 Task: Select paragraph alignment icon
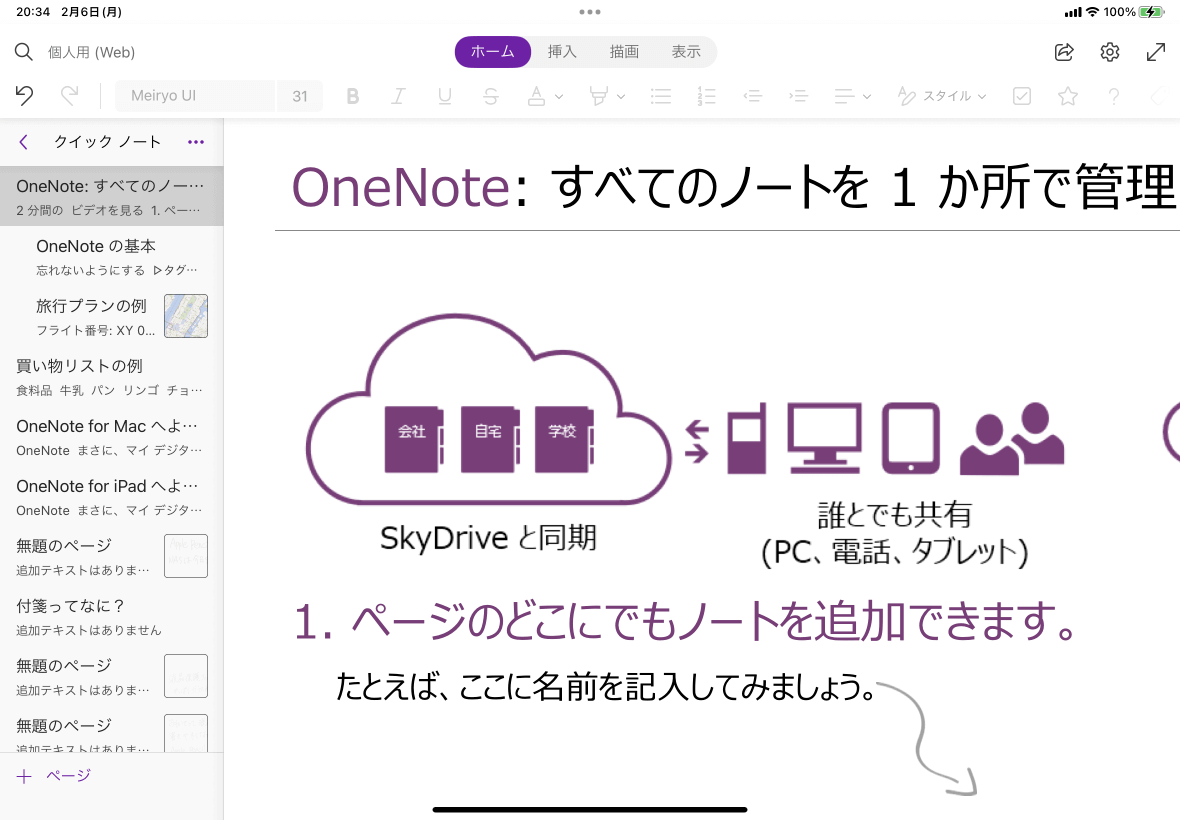coord(844,96)
